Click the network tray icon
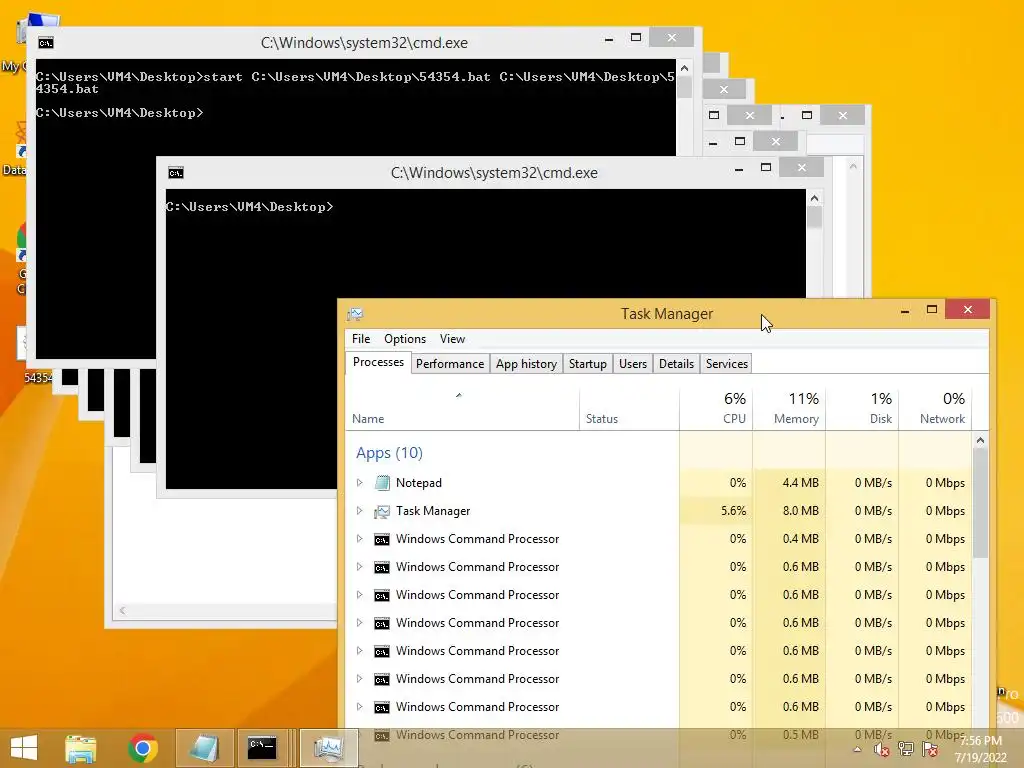 [906, 750]
